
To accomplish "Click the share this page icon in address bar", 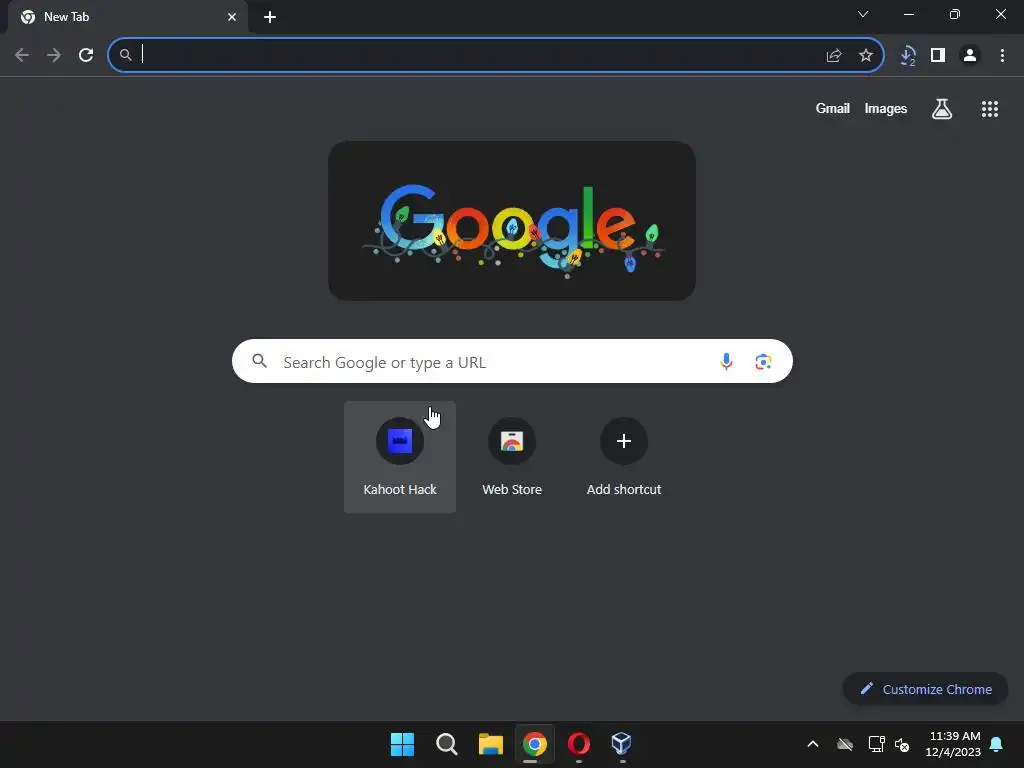I will pyautogui.click(x=833, y=56).
